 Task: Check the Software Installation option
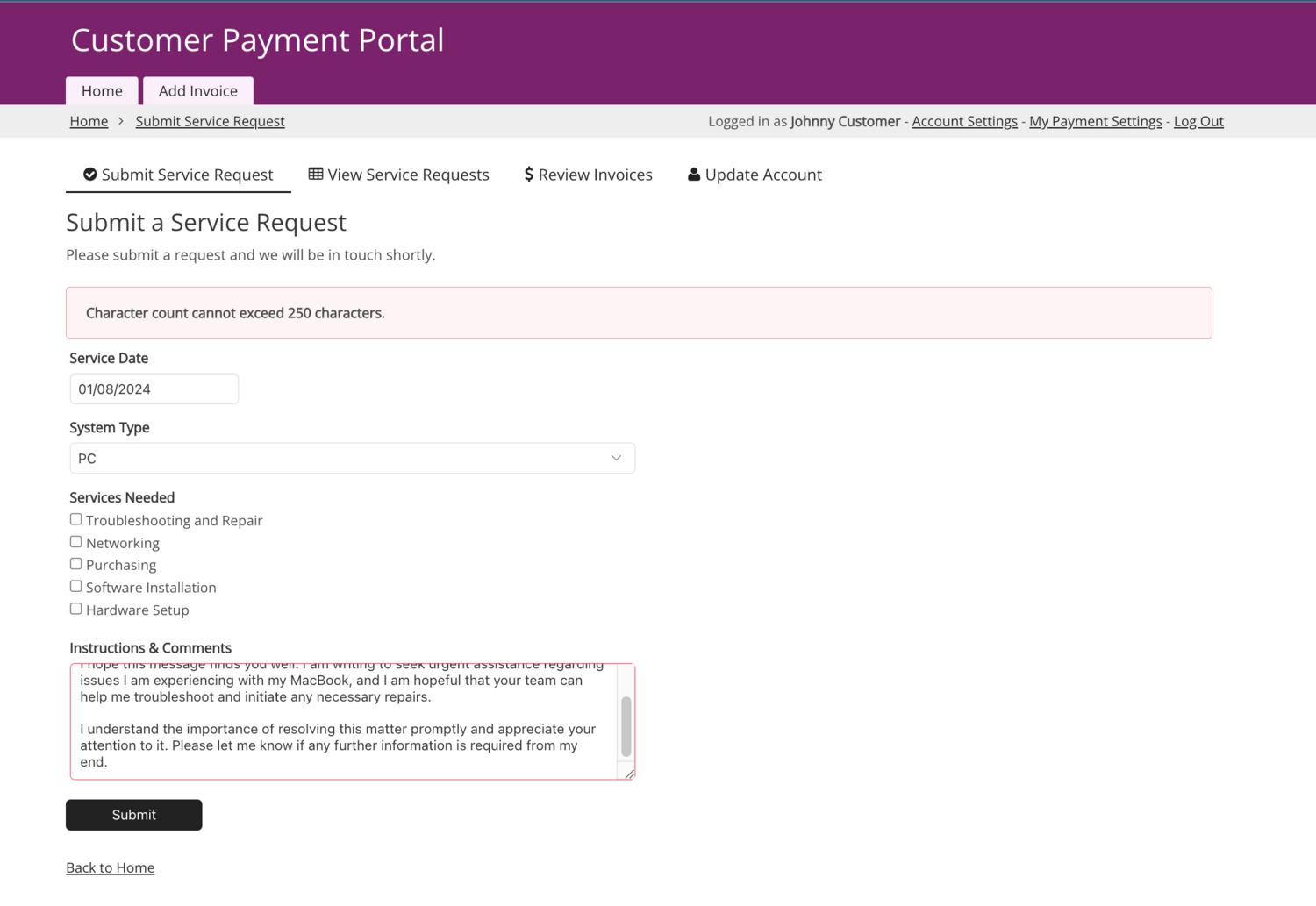(75, 585)
